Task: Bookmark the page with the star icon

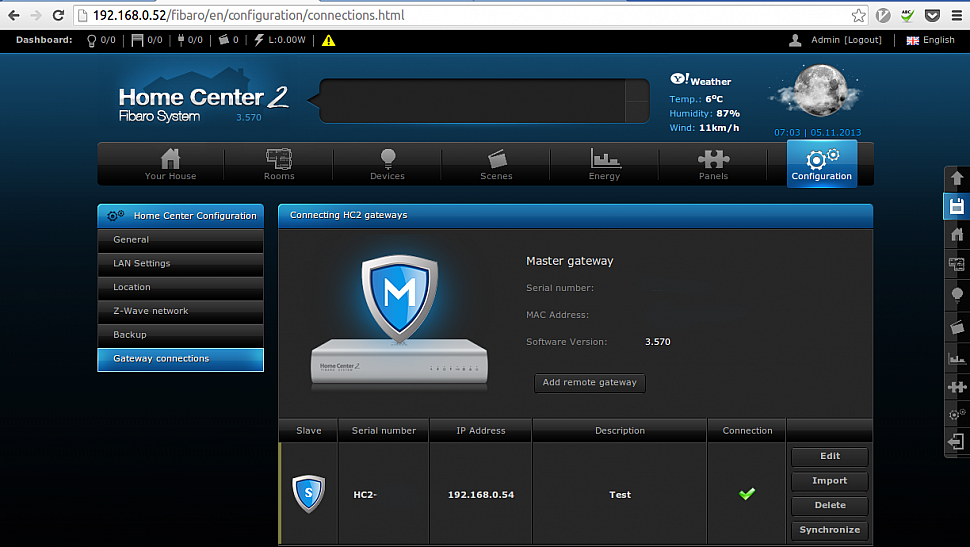Action: coord(858,15)
